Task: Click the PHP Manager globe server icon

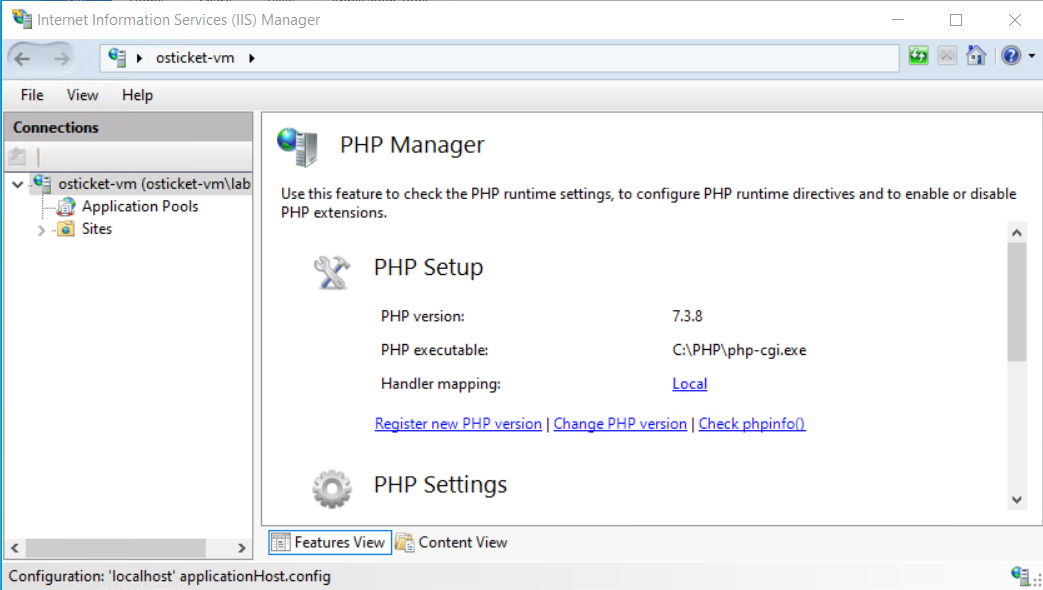Action: tap(297, 146)
